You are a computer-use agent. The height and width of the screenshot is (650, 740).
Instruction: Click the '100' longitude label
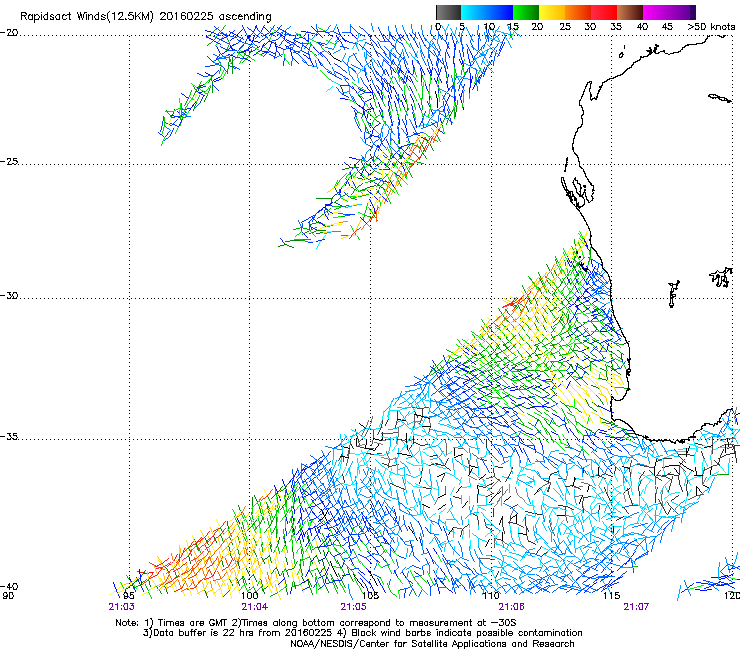250,595
